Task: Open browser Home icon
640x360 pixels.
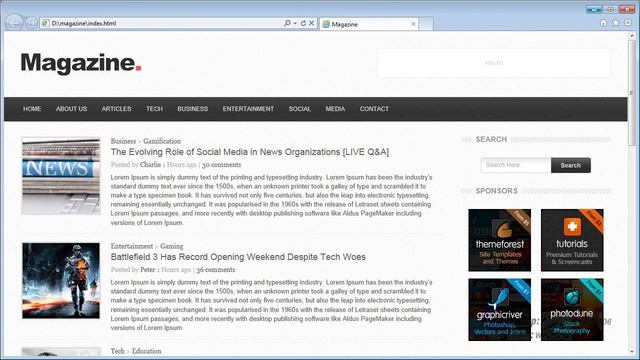Action: 603,23
